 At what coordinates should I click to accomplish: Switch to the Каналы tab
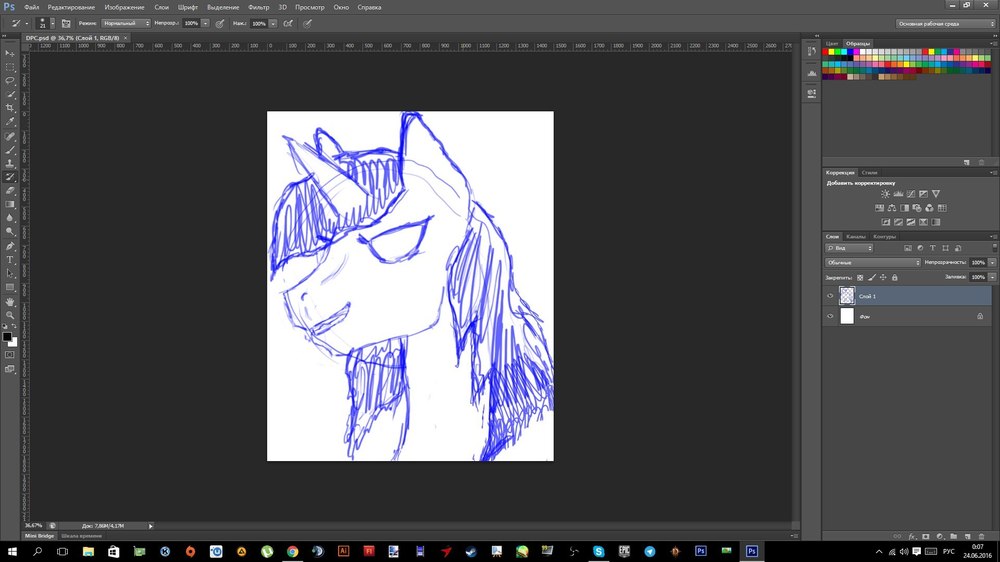(x=856, y=237)
